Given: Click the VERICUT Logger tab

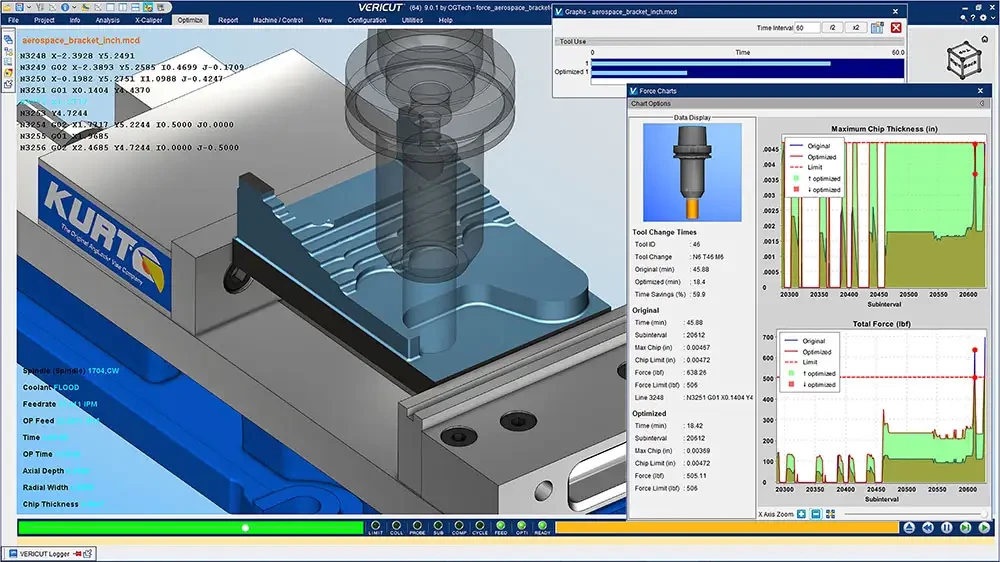Looking at the screenshot, I should click(49, 553).
